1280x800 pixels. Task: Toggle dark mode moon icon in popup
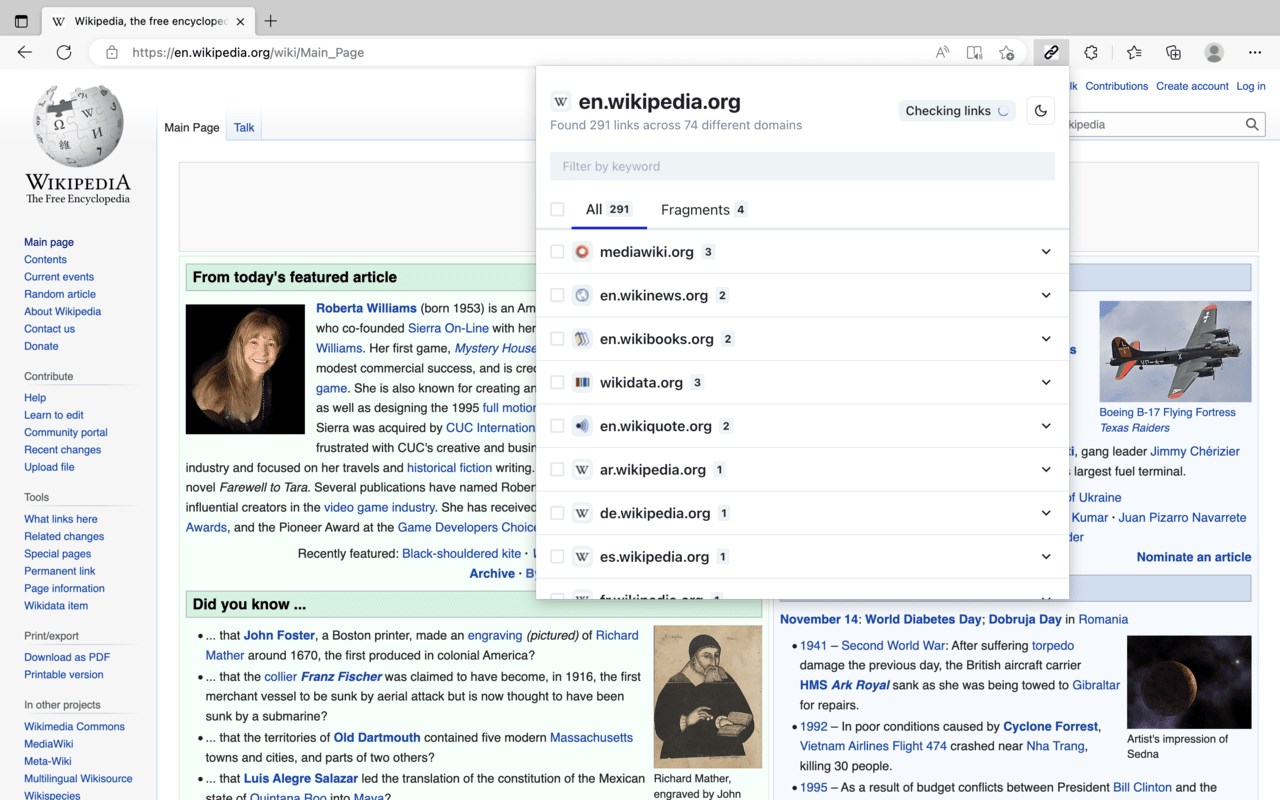1041,111
